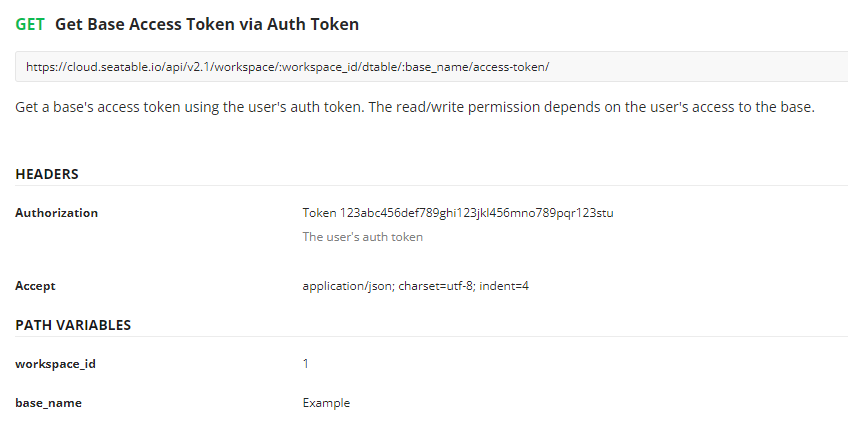Click the HEADERS section heading
Viewport: 848px width, 432px height.
pos(47,174)
